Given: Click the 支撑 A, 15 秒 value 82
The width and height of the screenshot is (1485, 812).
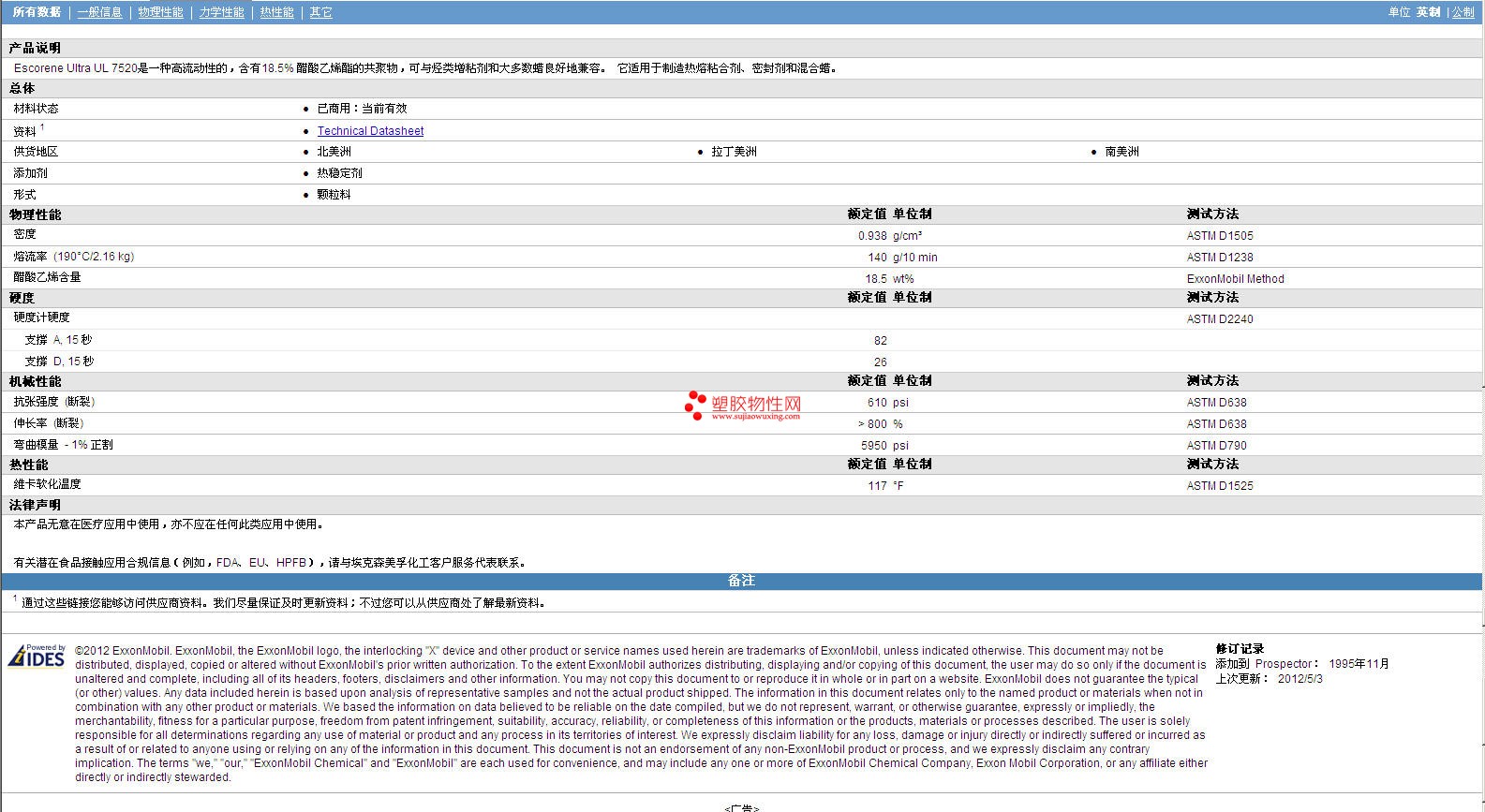Looking at the screenshot, I should click(880, 341).
